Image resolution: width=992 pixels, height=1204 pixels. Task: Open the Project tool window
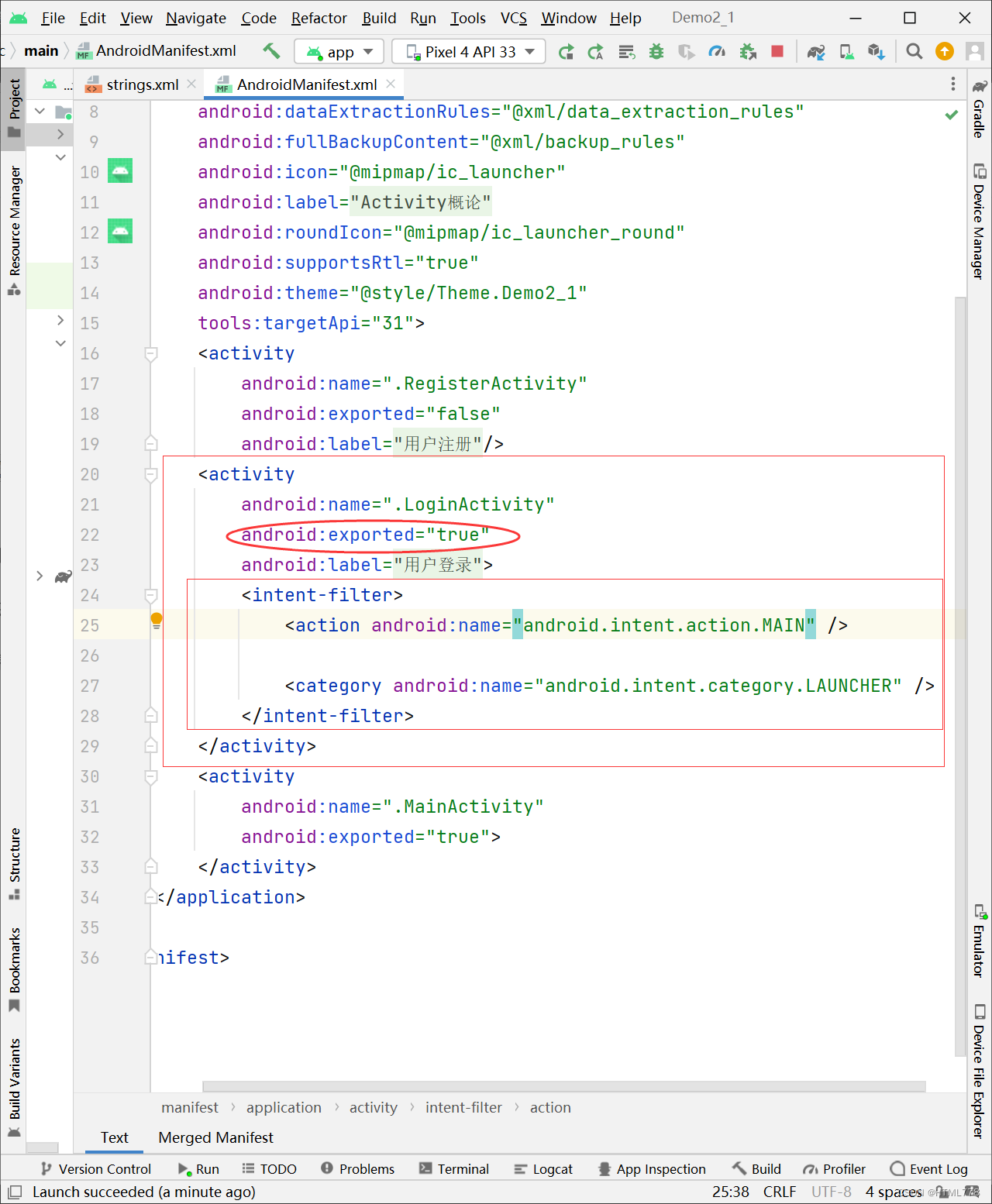[14, 108]
